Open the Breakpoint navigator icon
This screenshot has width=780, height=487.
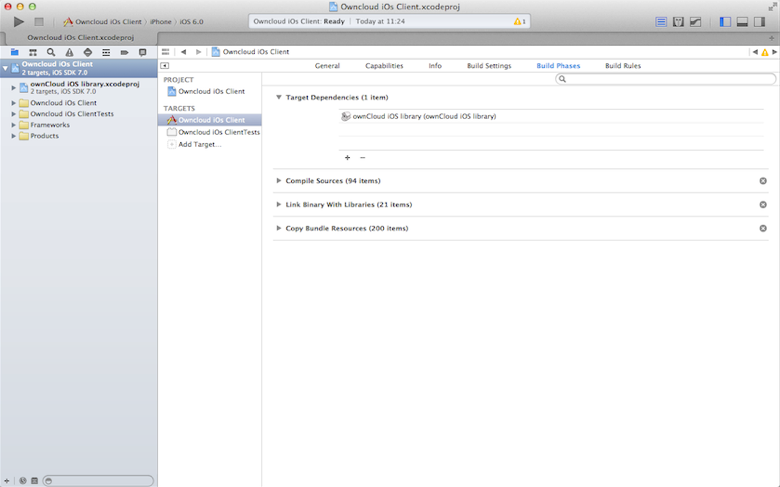pos(124,51)
